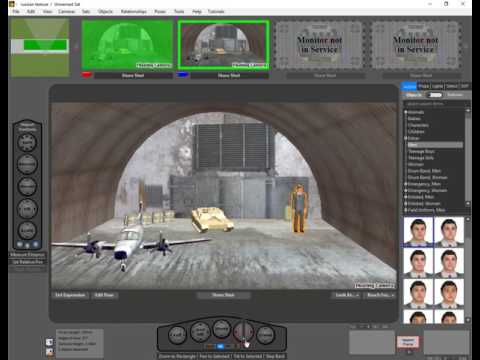Select Drum Band, Women tree item
Screen dimensions: 480x360
[427, 177]
